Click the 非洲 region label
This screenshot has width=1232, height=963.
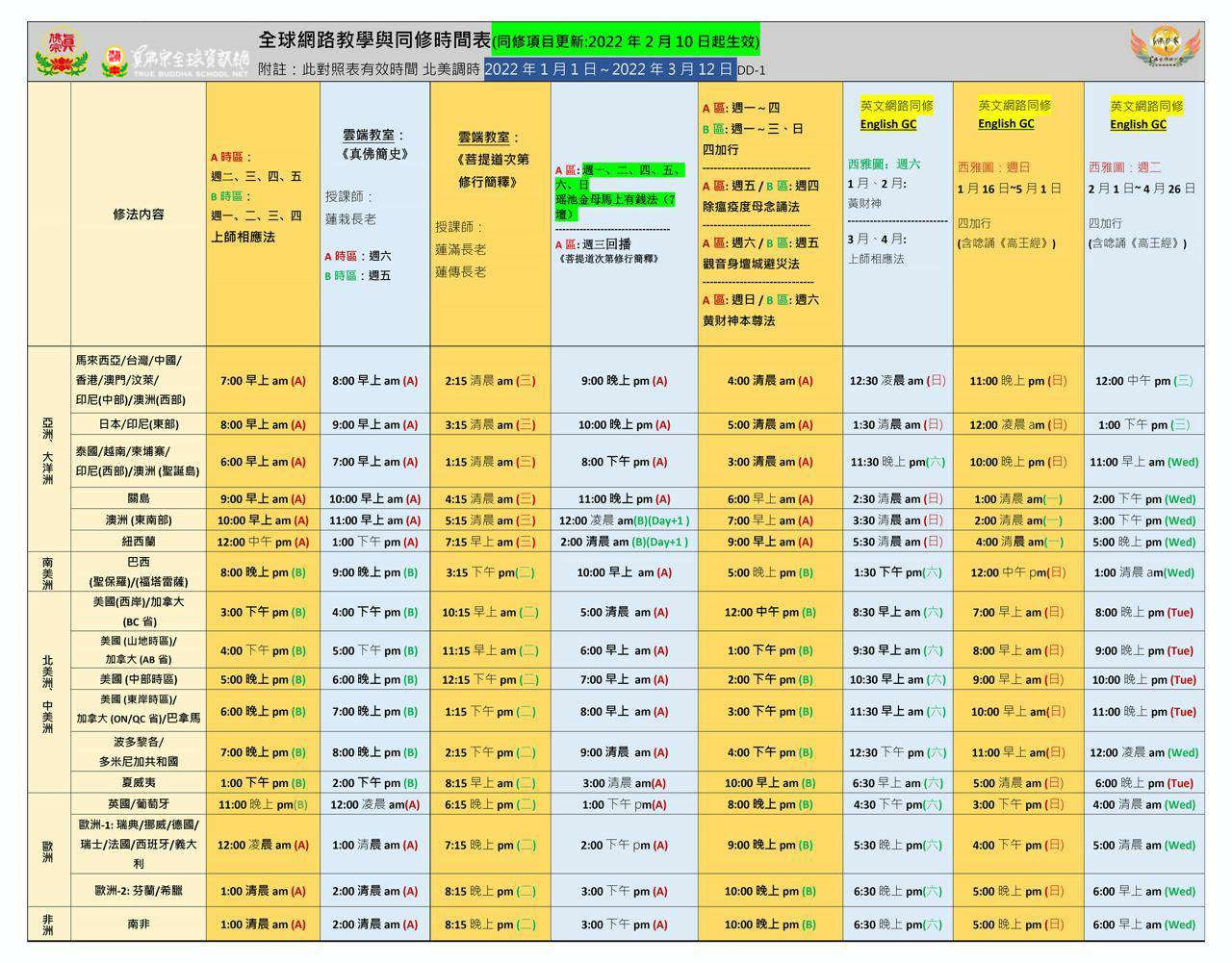coord(48,924)
